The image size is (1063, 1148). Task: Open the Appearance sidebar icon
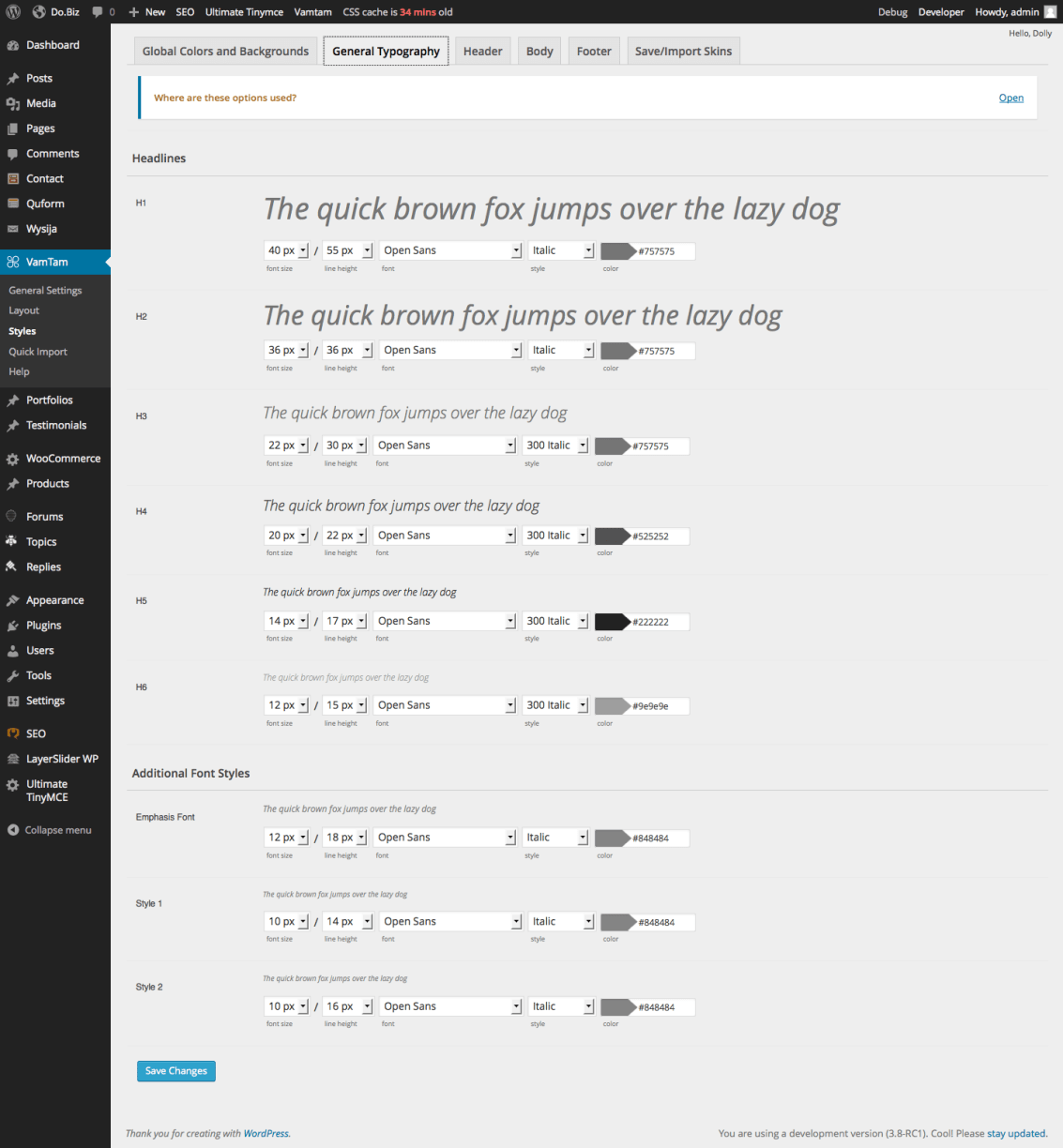pyautogui.click(x=13, y=600)
